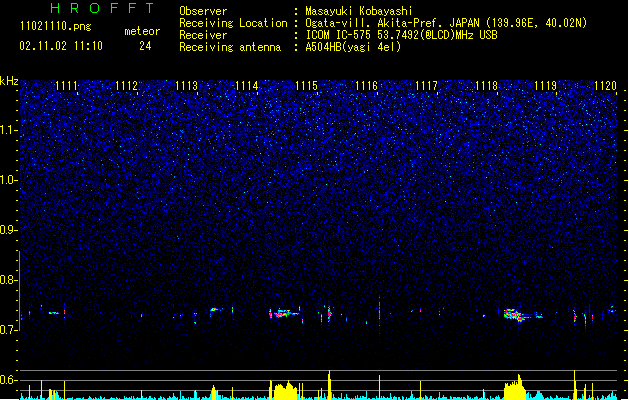The image size is (629, 400).
Task: Select antenna value A504HB(yagi 4el)
Action: (353, 47)
